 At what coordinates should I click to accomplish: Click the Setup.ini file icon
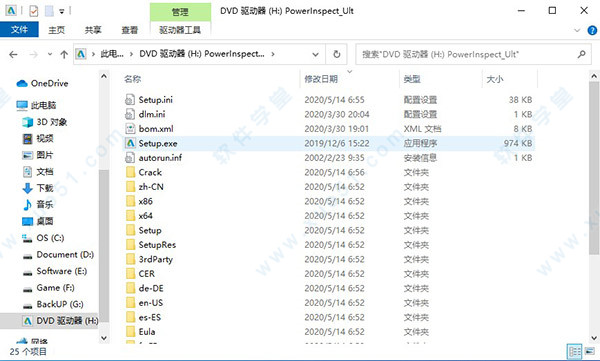tap(130, 100)
